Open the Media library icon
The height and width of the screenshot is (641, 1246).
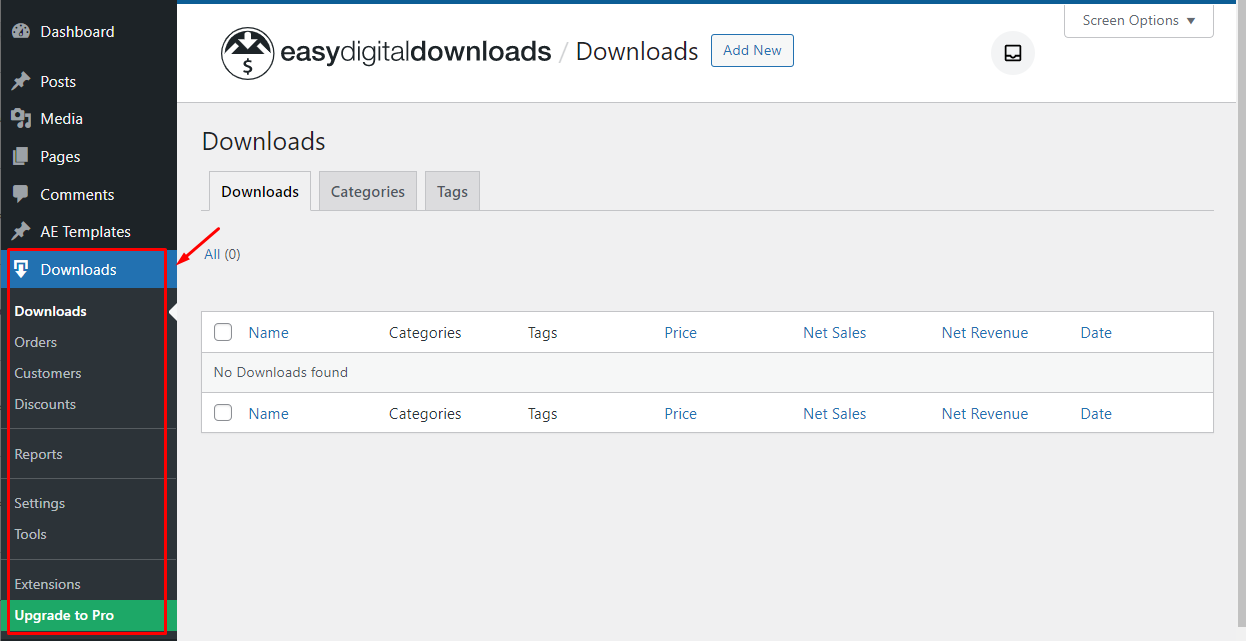pyautogui.click(x=22, y=118)
